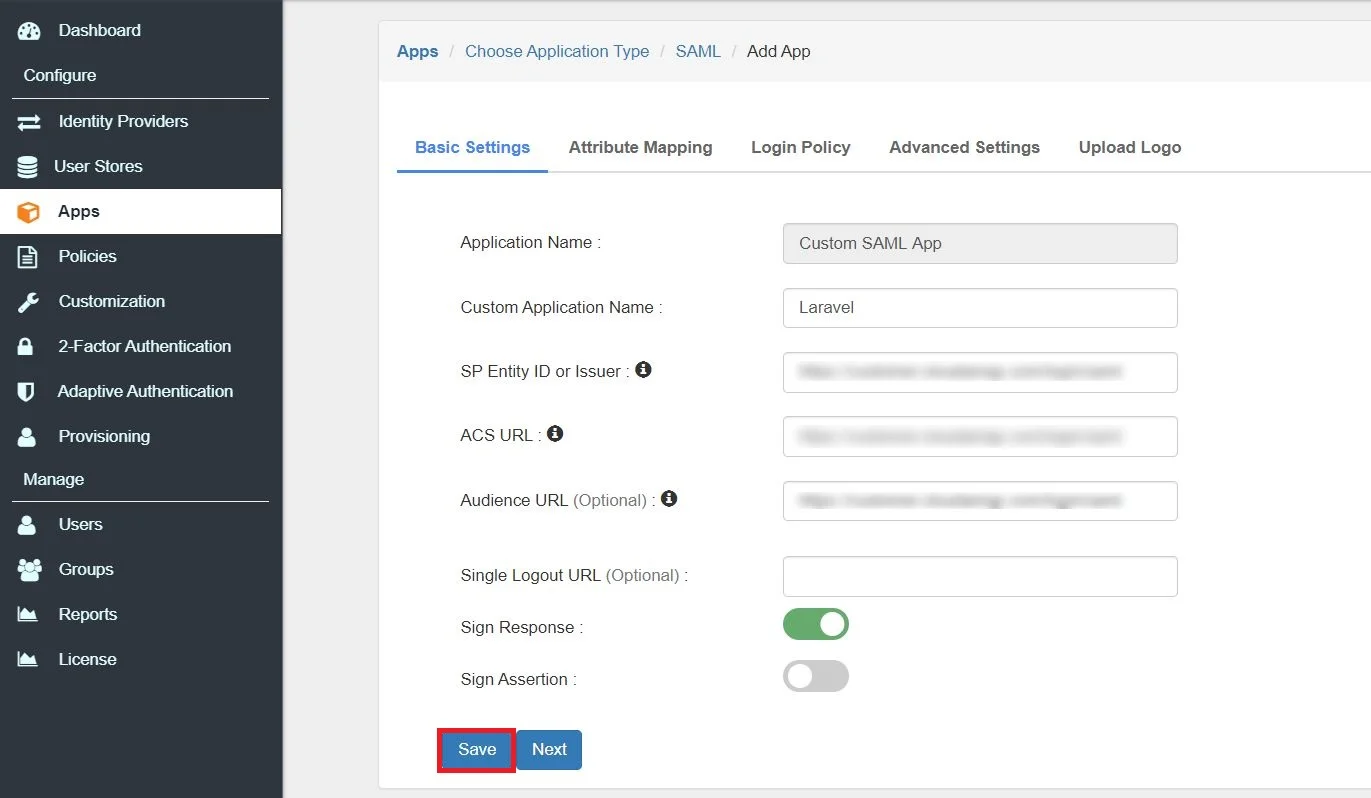Image resolution: width=1371 pixels, height=798 pixels.
Task: Click info icon beside ACS URL
Action: [555, 434]
